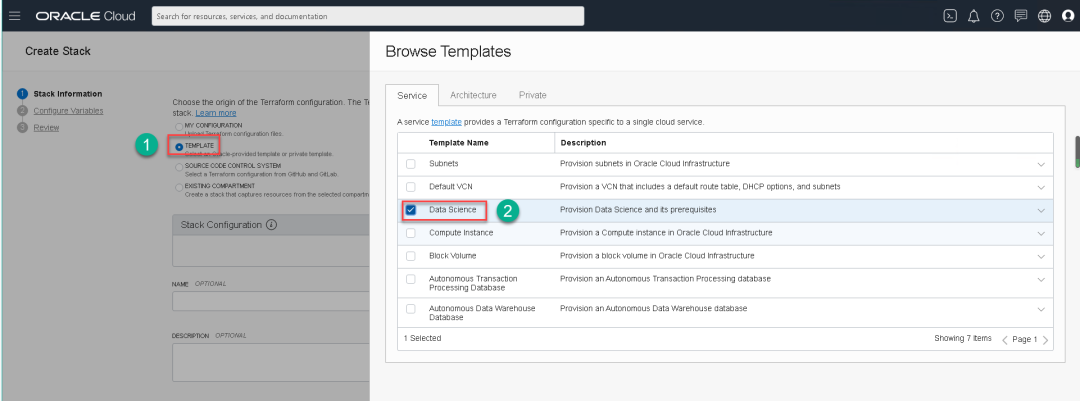Screen dimensions: 1080x401
Task: Tick the Compute Instance template checkbox
Action: 410,233
